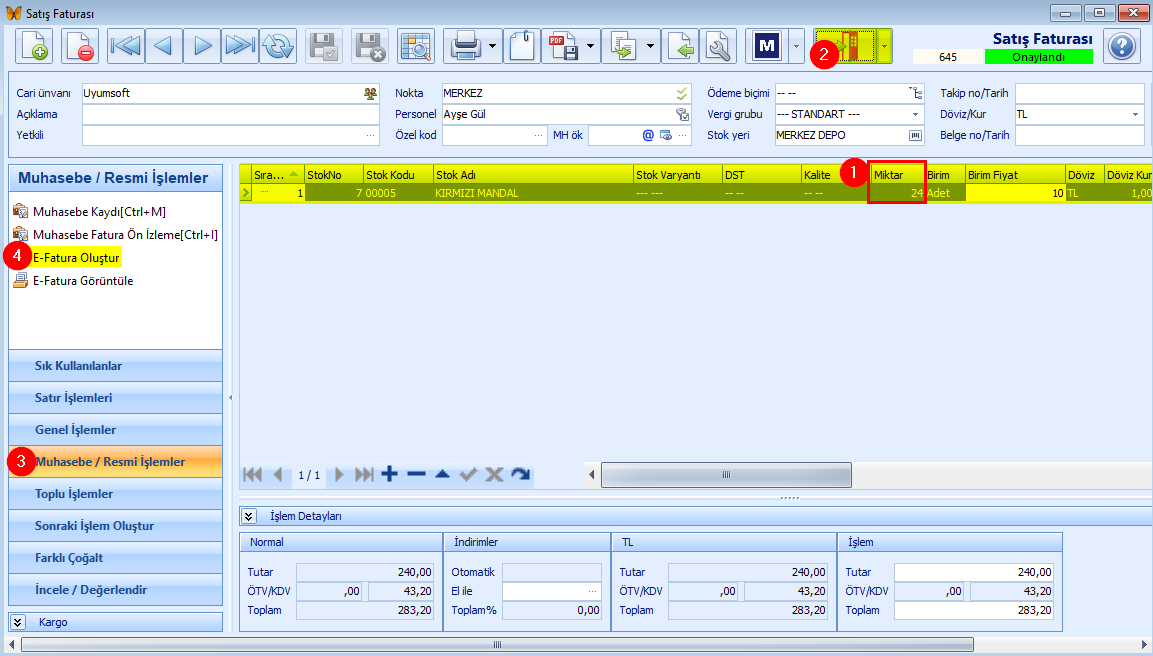Image resolution: width=1153 pixels, height=656 pixels.
Task: Remove selected line with the minus icon
Action: (x=415, y=475)
